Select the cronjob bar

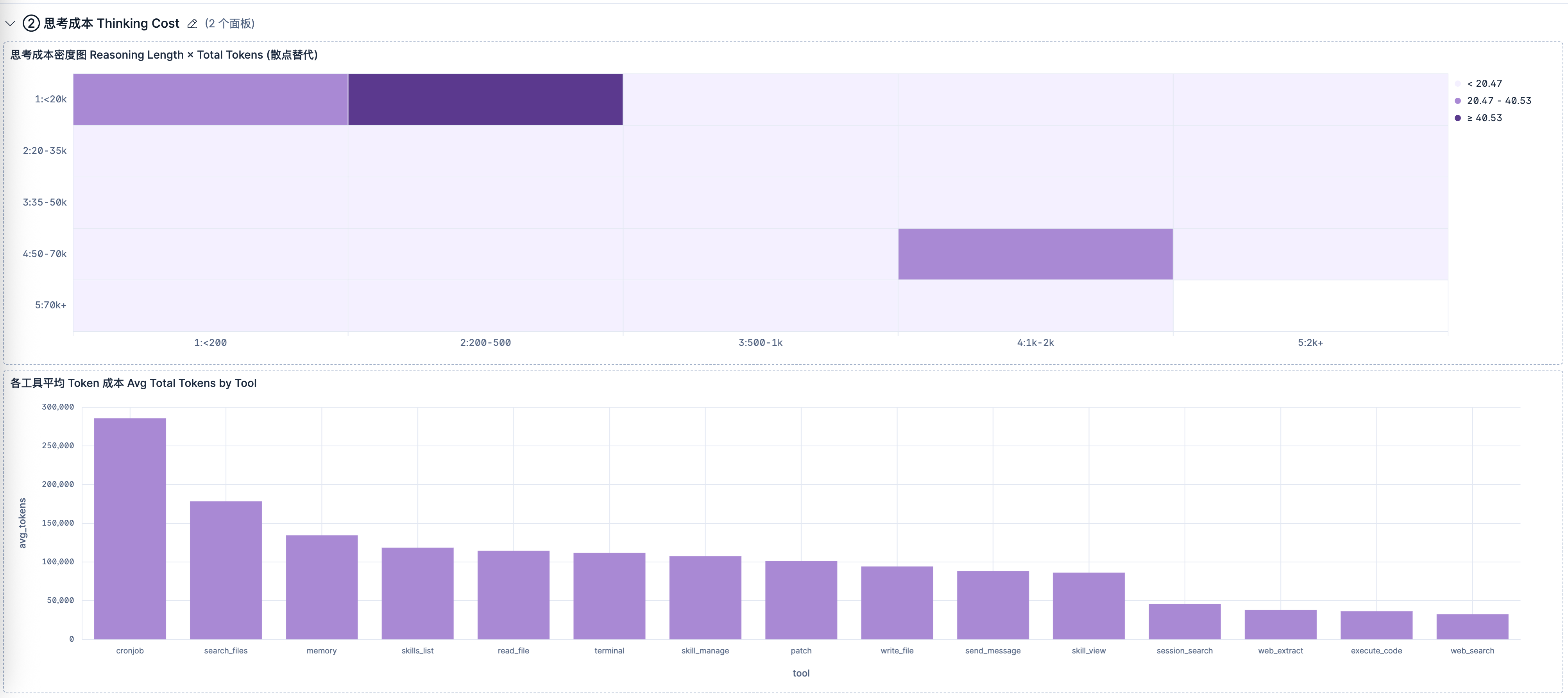130,528
